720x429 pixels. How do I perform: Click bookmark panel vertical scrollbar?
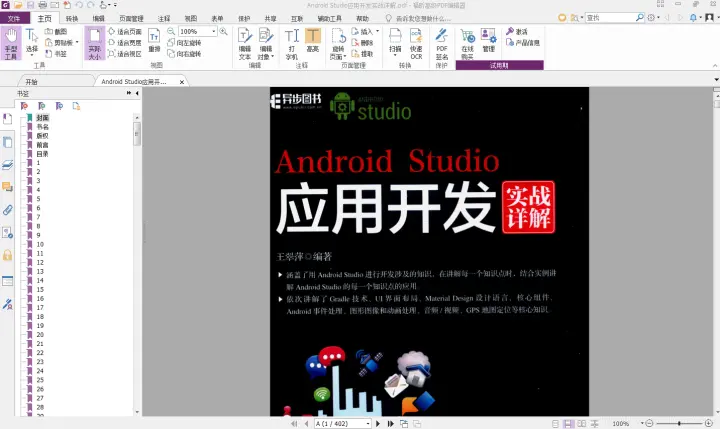pos(137,133)
